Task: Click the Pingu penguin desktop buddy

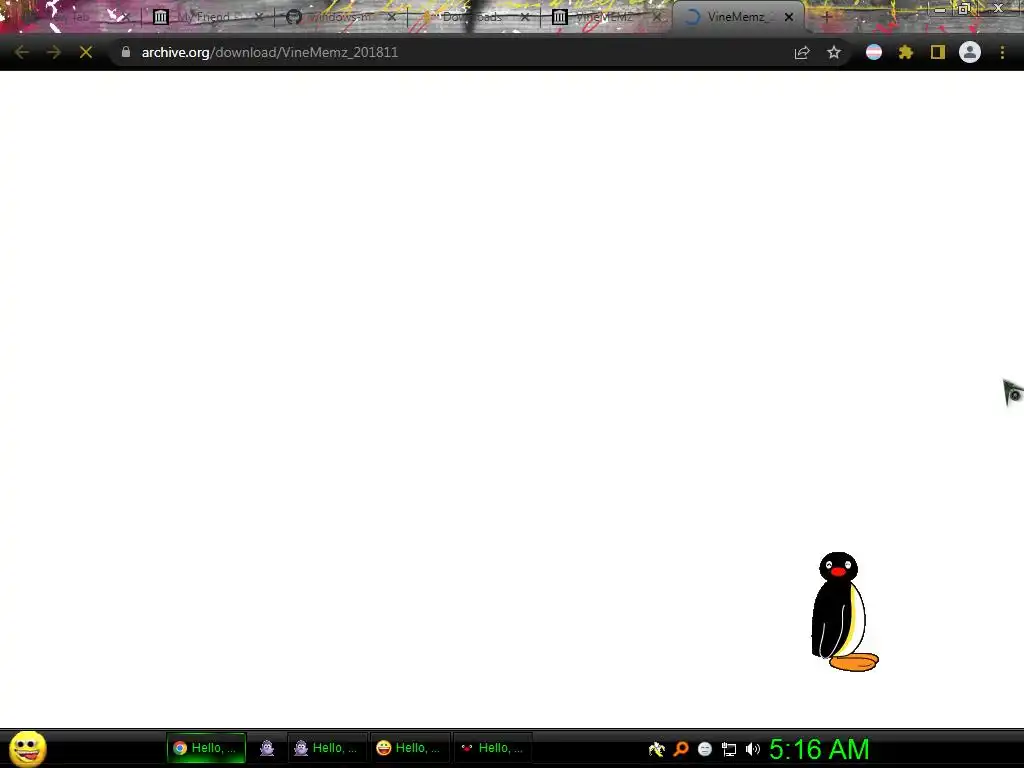Action: [x=844, y=612]
